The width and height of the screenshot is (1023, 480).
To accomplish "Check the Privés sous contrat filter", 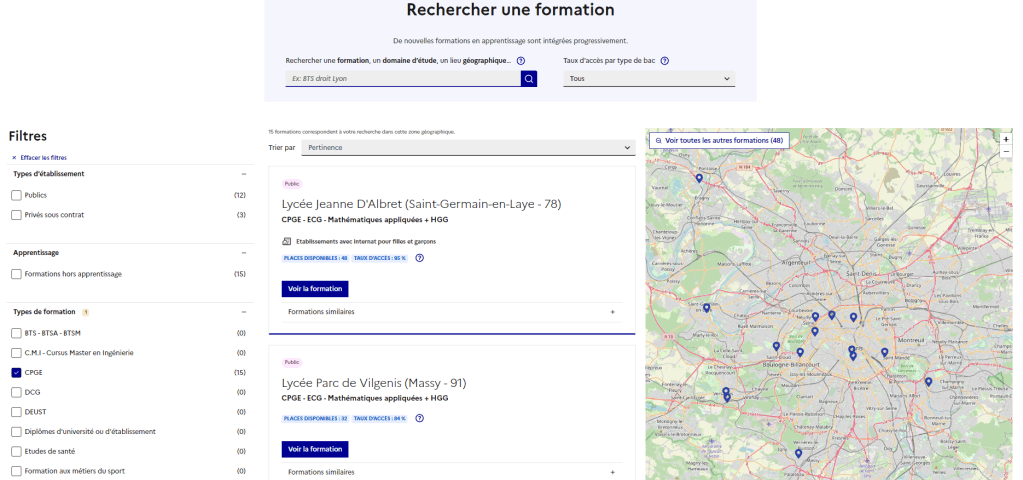I will (16, 215).
